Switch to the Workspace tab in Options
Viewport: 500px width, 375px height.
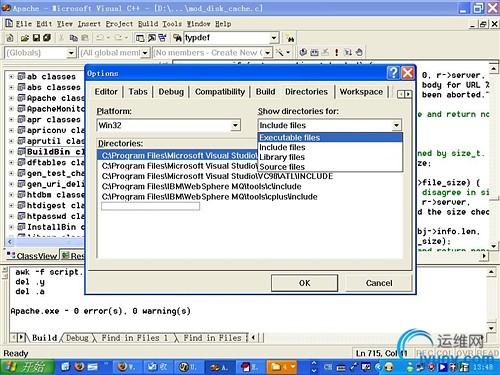(361, 92)
